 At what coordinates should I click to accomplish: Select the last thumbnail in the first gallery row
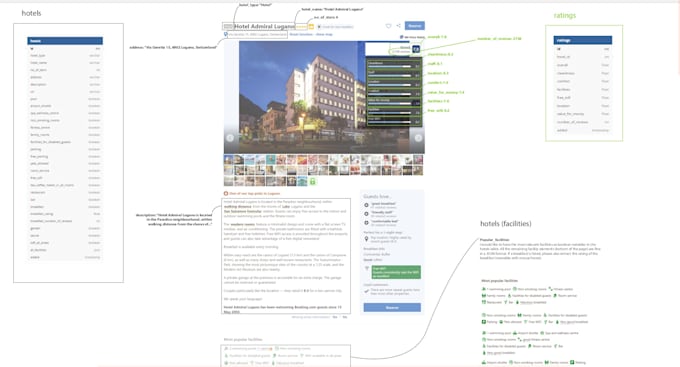point(418,160)
